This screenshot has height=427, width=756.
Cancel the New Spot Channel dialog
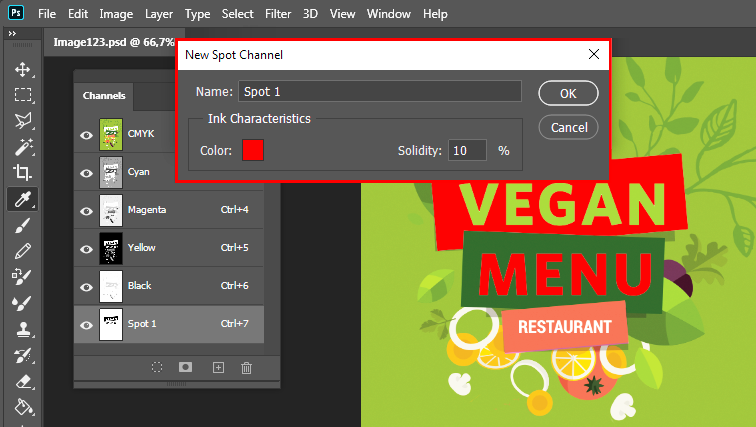click(568, 127)
